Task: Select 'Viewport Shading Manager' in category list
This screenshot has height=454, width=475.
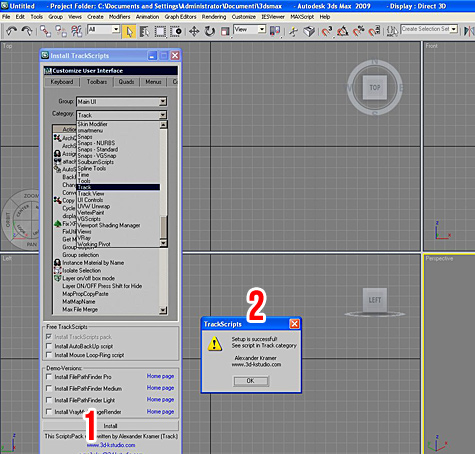Action: pyautogui.click(x=109, y=225)
